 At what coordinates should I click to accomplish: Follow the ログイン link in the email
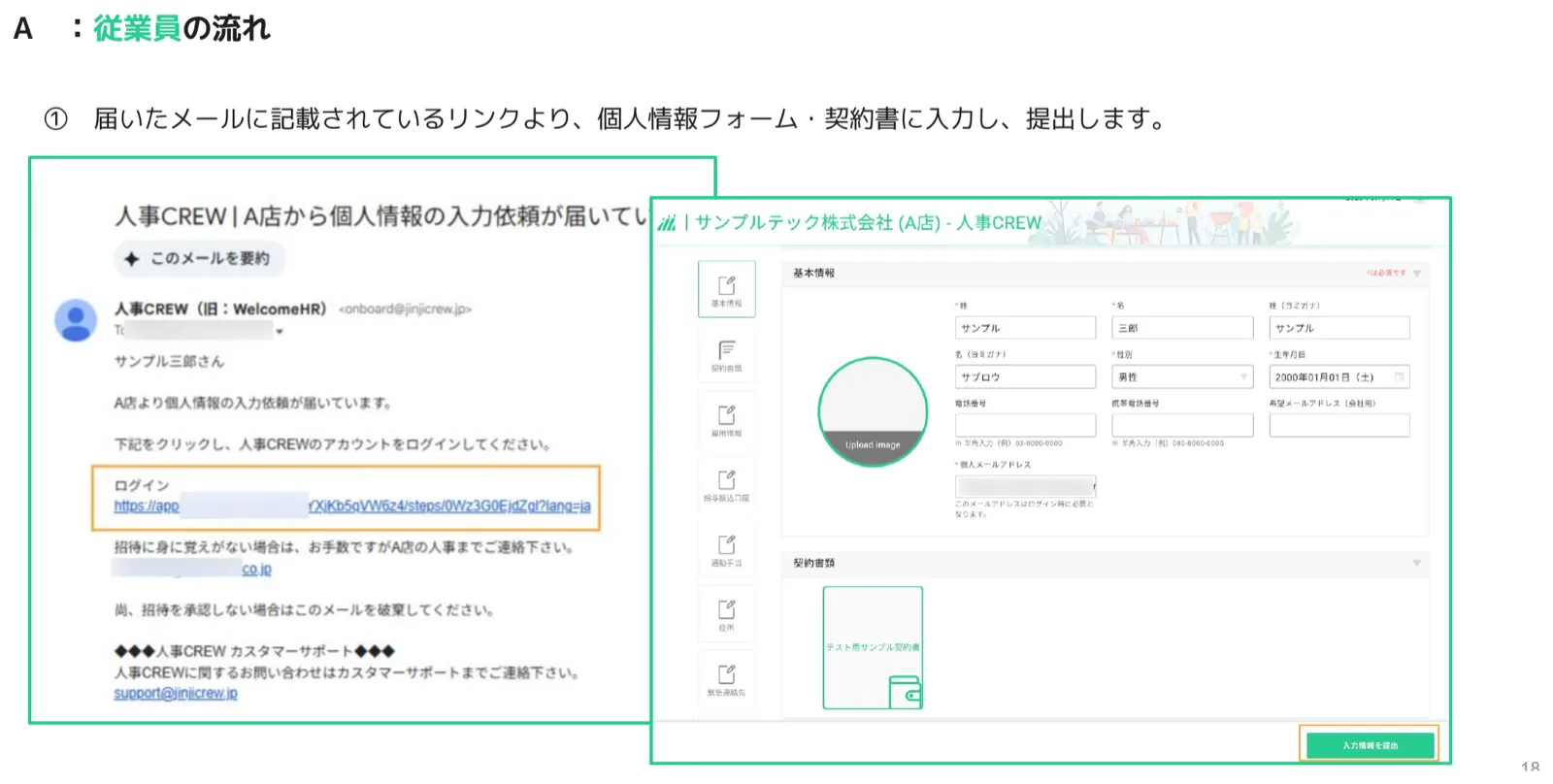pyautogui.click(x=352, y=506)
